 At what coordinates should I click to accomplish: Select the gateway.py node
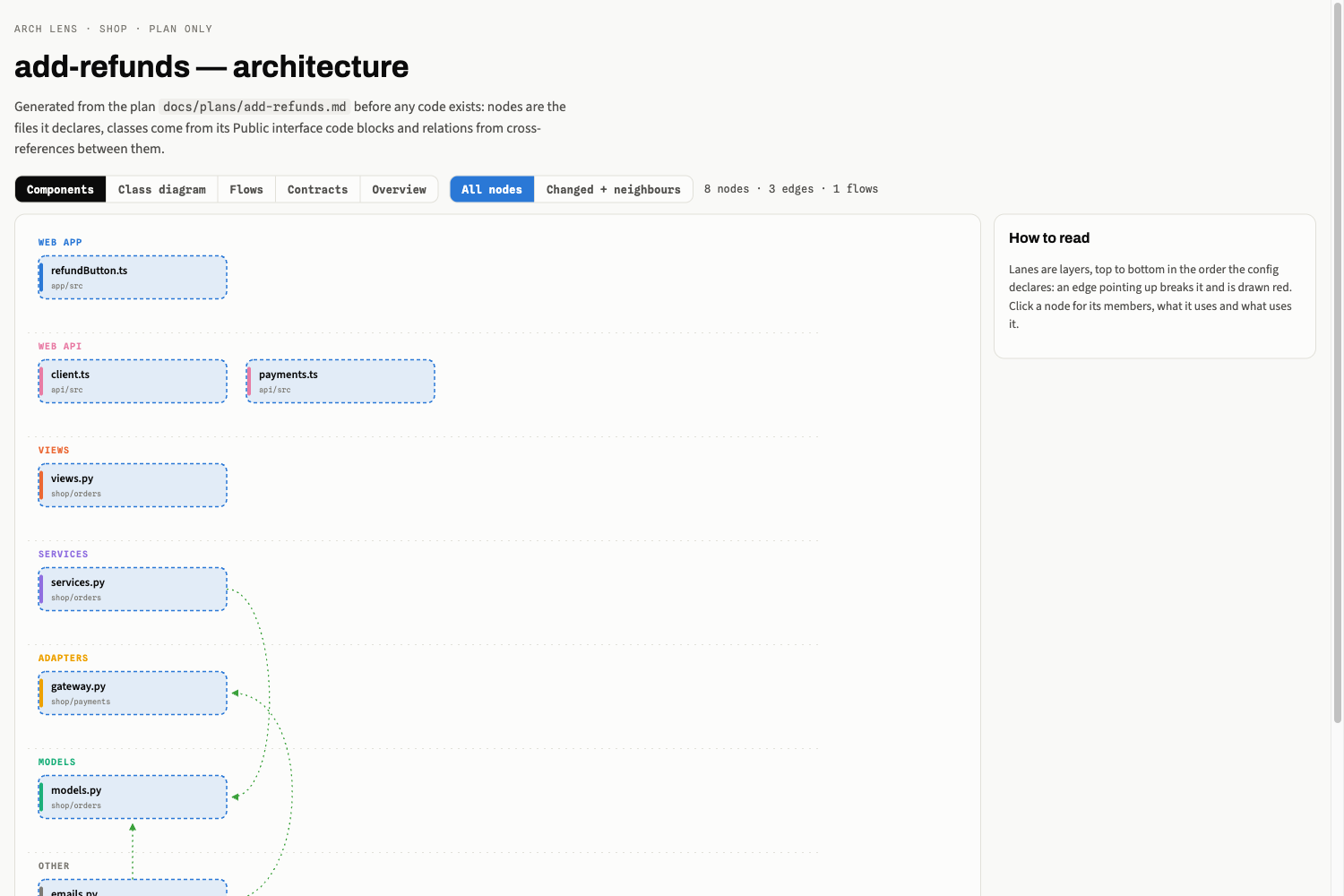(x=133, y=694)
